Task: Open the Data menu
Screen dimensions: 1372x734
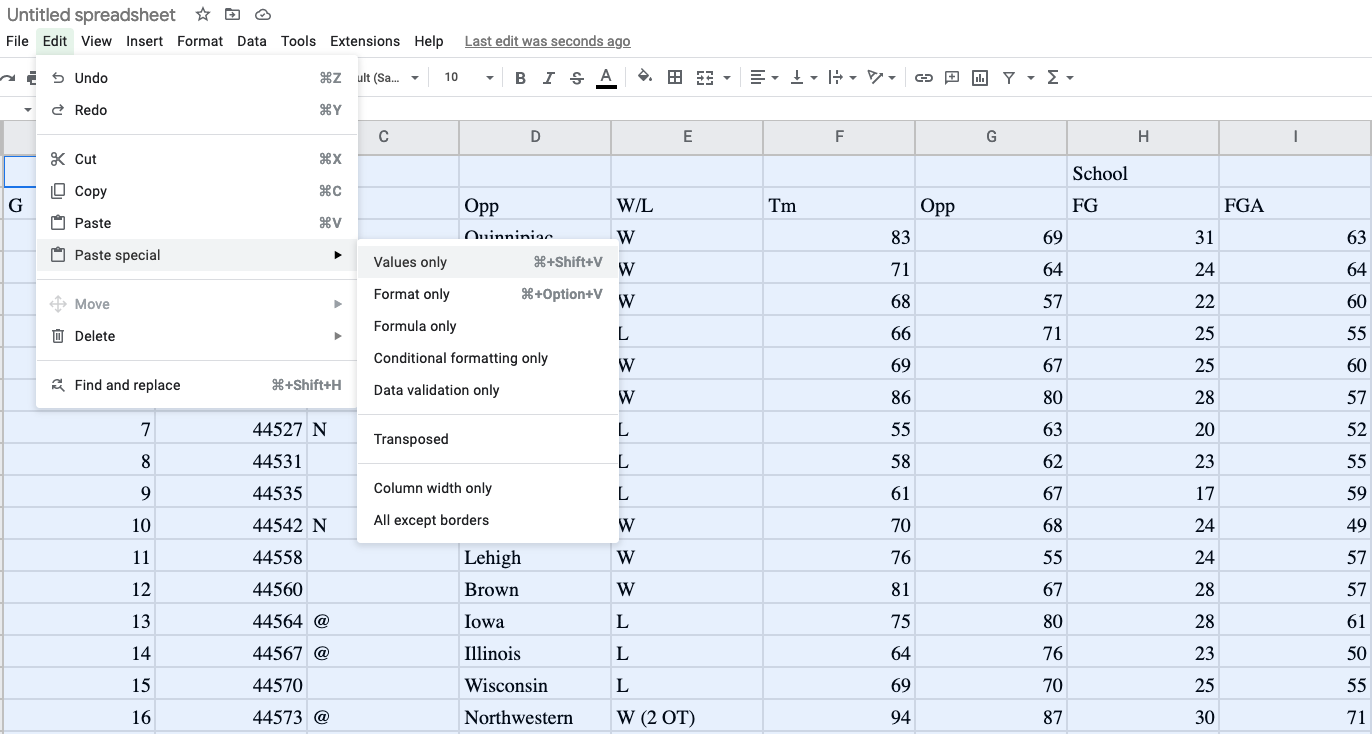Action: 251,41
